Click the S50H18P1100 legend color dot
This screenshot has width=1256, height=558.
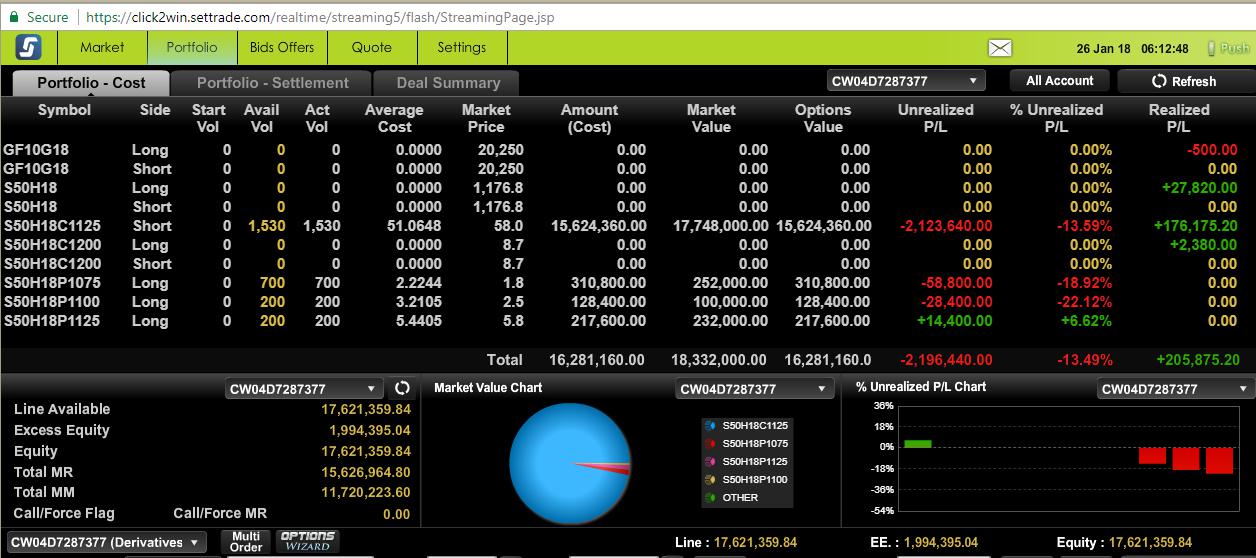pos(710,479)
